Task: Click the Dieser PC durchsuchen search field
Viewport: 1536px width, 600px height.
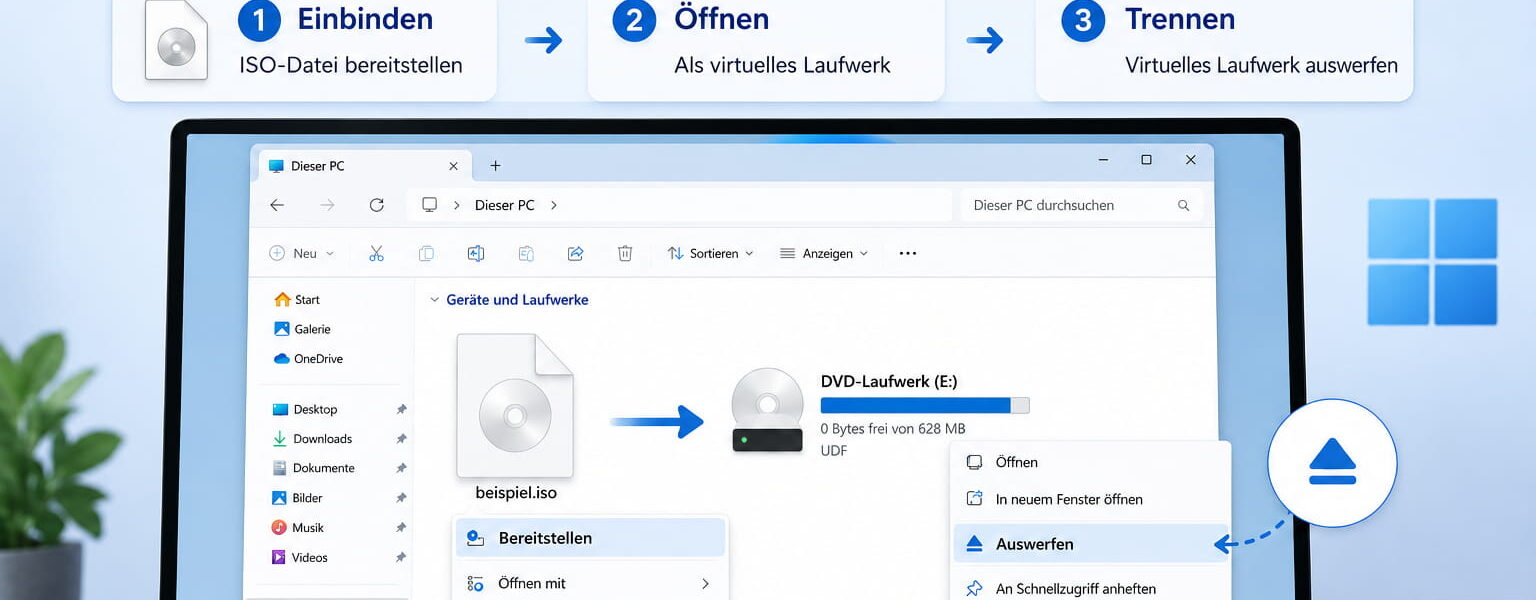Action: tap(1081, 205)
